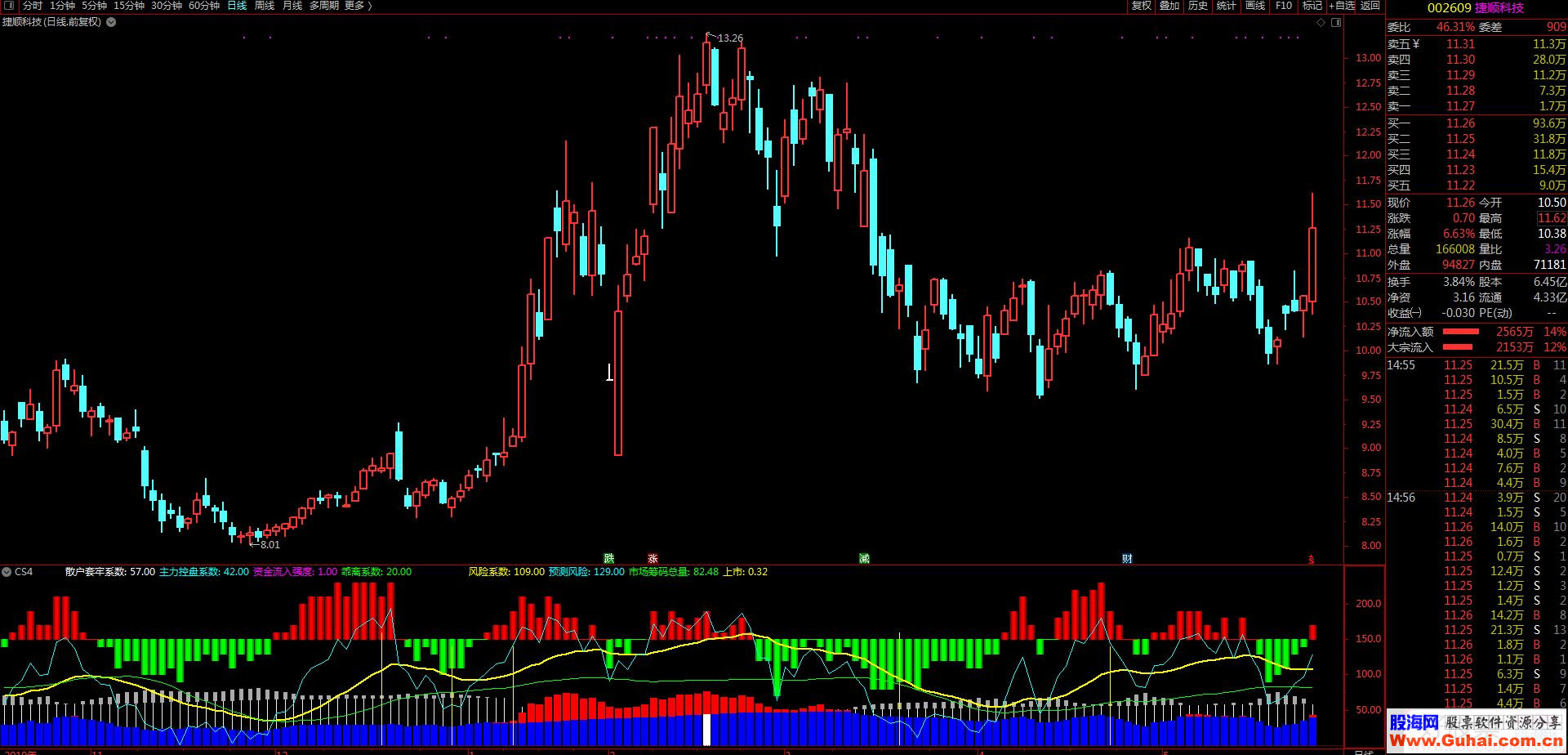Screen dimensions: 1568x755
Task: Select the 30分钟 period tab
Action: point(167,6)
